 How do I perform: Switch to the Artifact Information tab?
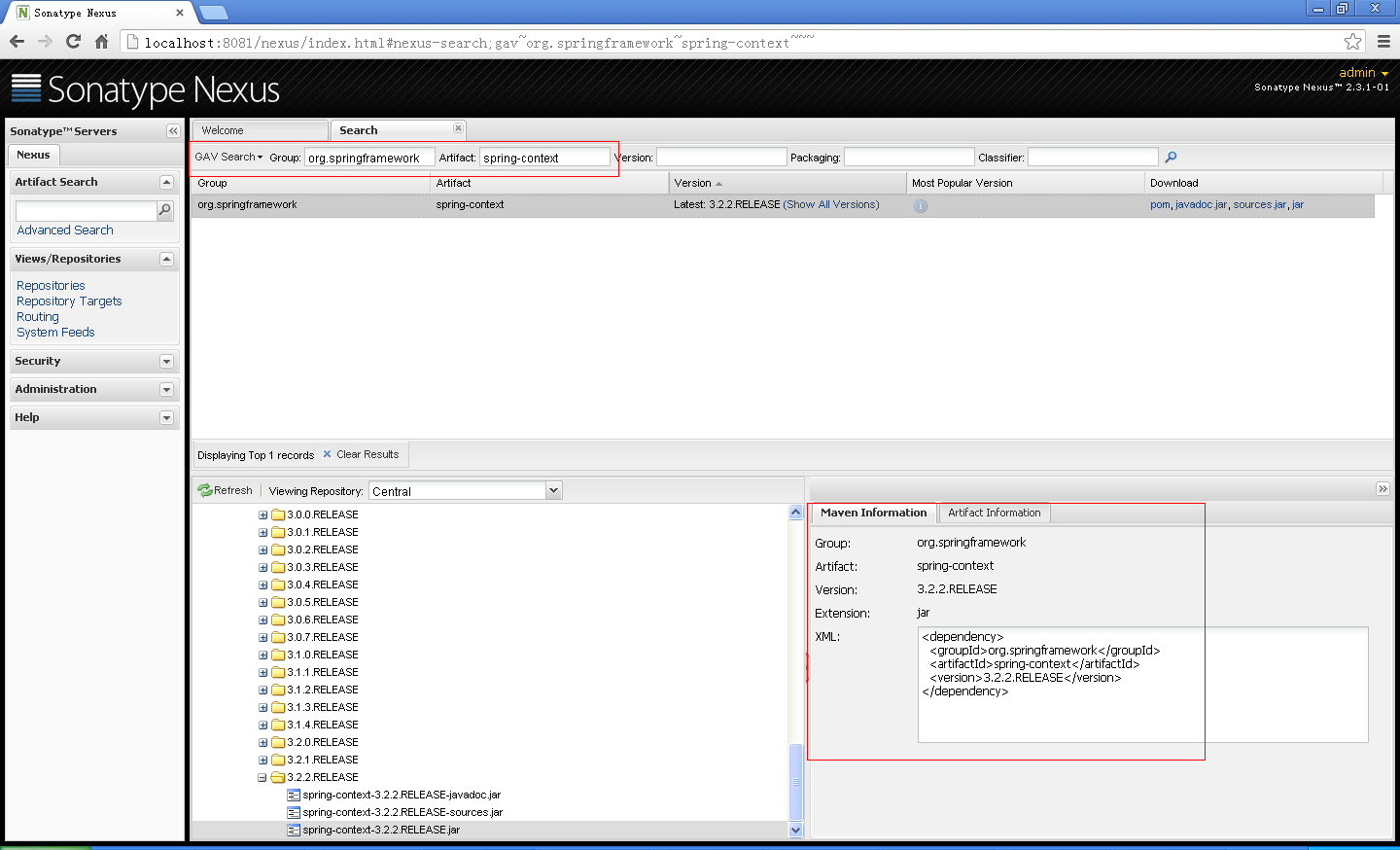tap(994, 513)
